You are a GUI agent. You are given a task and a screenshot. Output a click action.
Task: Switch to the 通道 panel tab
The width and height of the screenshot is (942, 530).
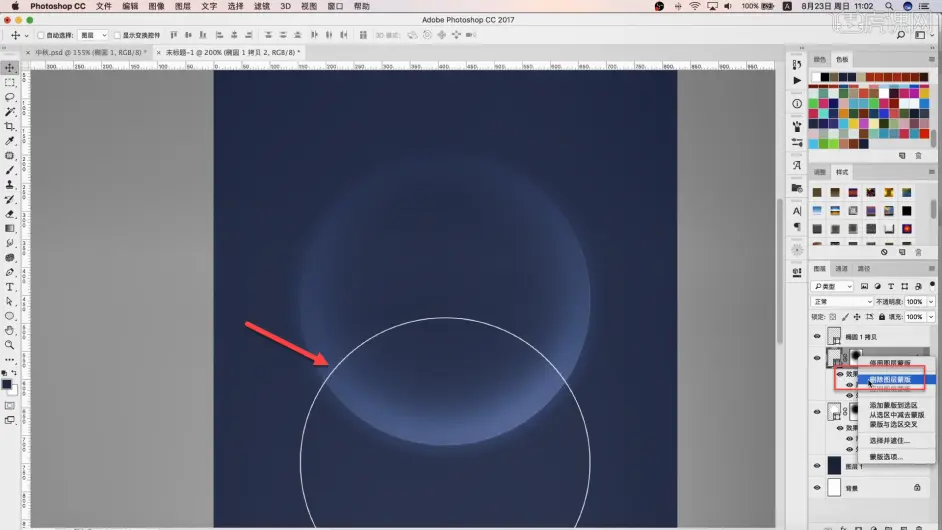click(x=842, y=269)
